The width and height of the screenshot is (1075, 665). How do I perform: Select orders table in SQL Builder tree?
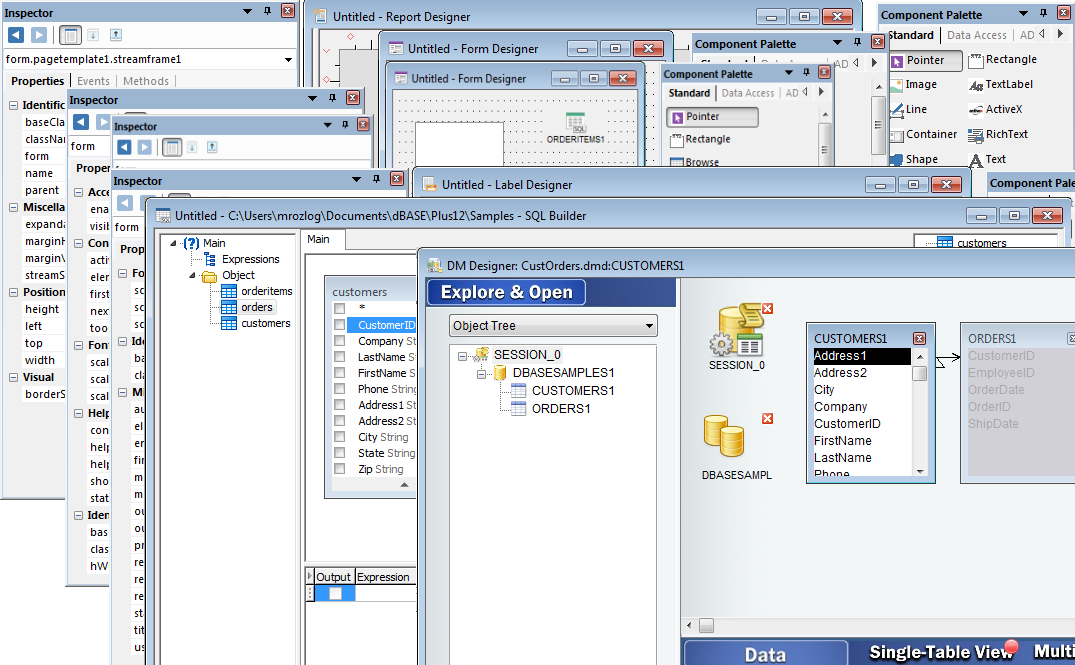256,307
